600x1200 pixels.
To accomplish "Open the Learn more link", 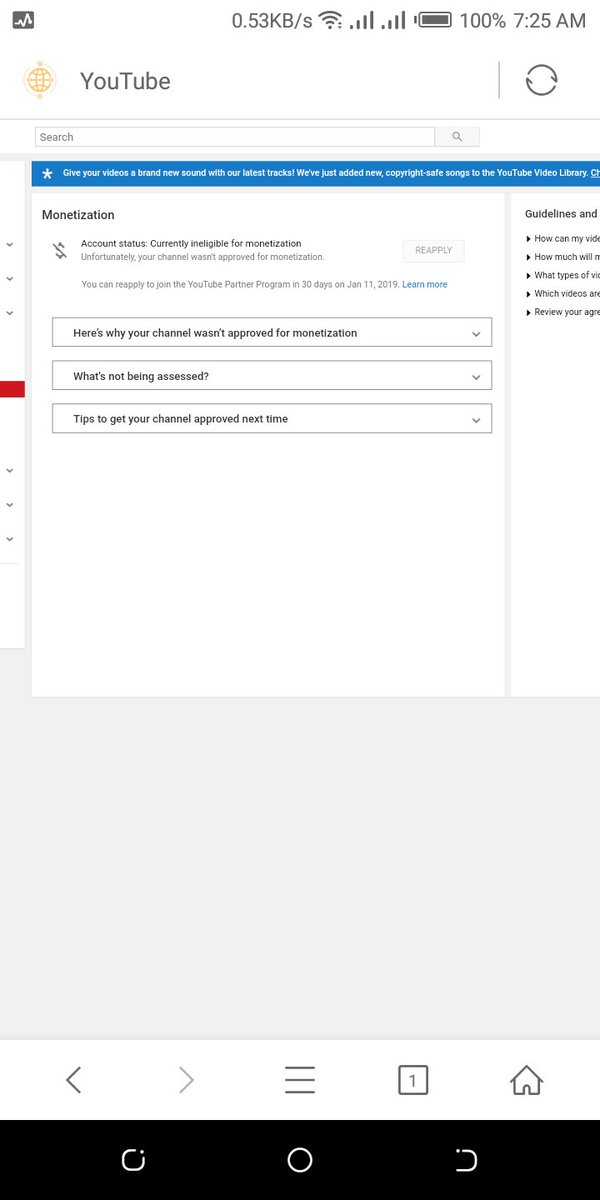I will [x=425, y=285].
